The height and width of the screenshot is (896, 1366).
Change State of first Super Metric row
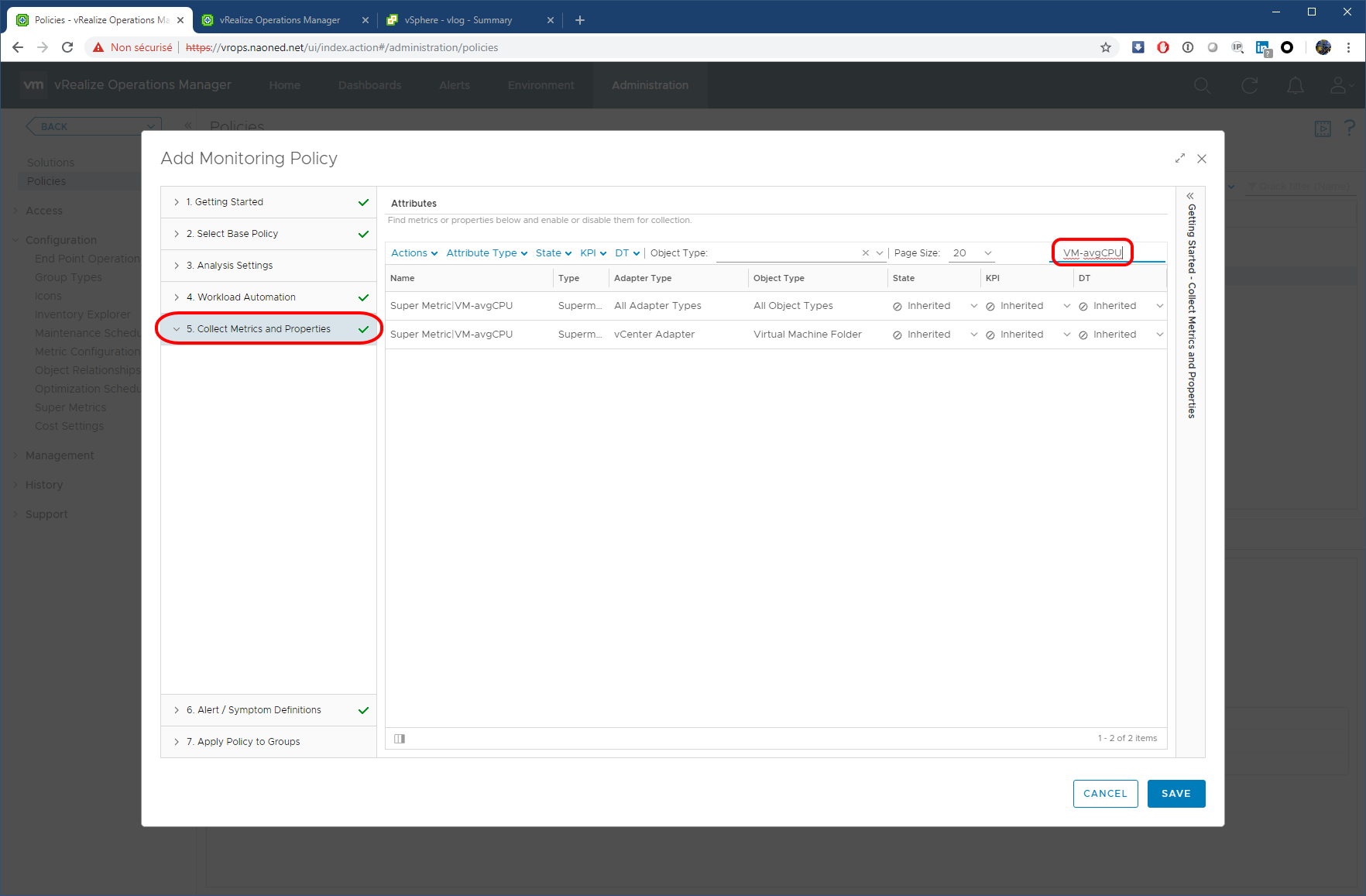pyautogui.click(x=935, y=306)
